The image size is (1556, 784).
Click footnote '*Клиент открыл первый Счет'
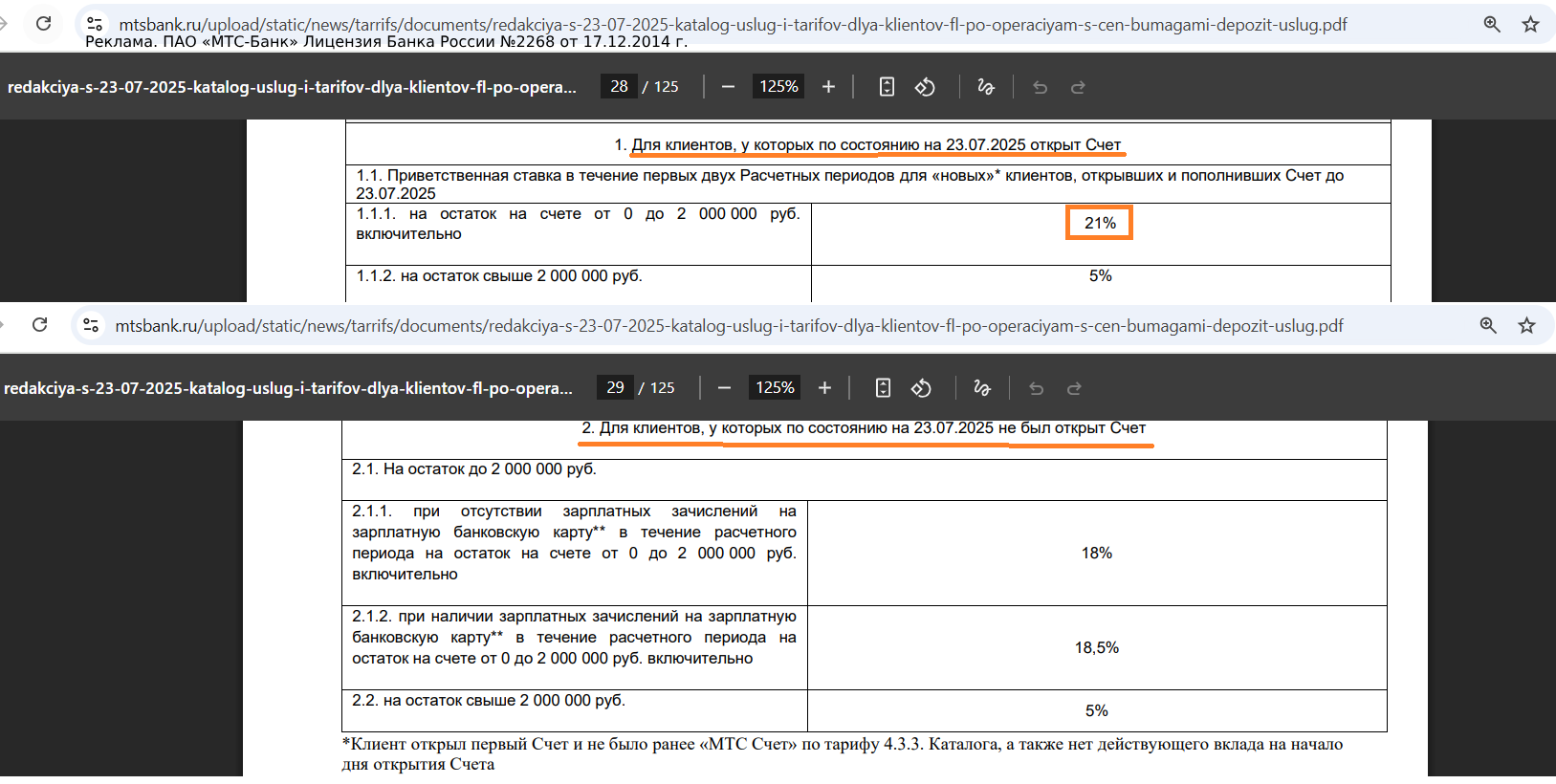(843, 753)
